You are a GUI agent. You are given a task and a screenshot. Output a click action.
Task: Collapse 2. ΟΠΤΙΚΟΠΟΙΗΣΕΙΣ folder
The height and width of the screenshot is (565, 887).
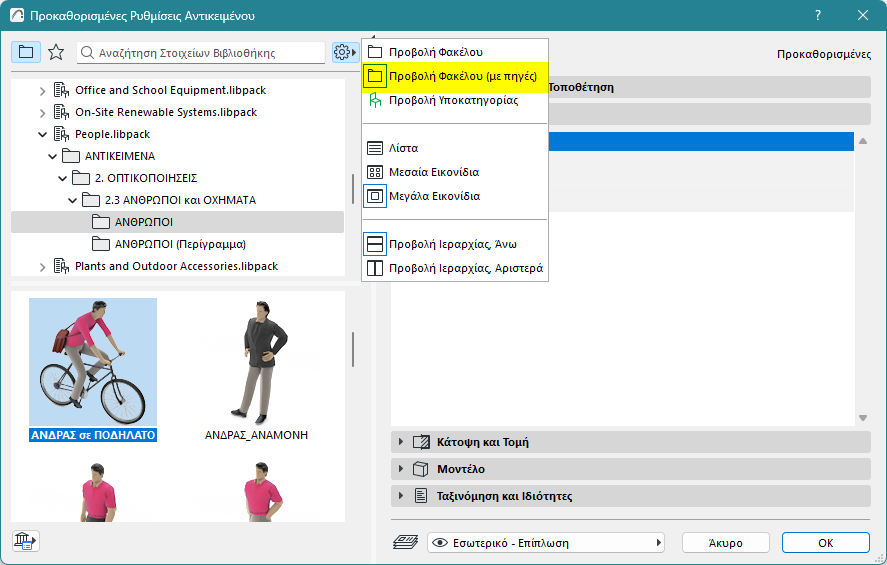[x=62, y=178]
